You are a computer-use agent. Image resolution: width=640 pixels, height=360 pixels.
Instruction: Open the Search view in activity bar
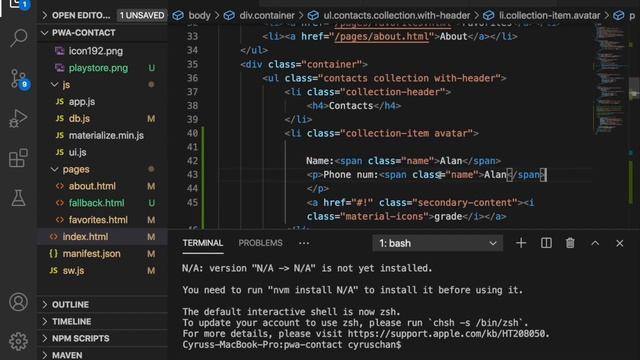point(18,38)
